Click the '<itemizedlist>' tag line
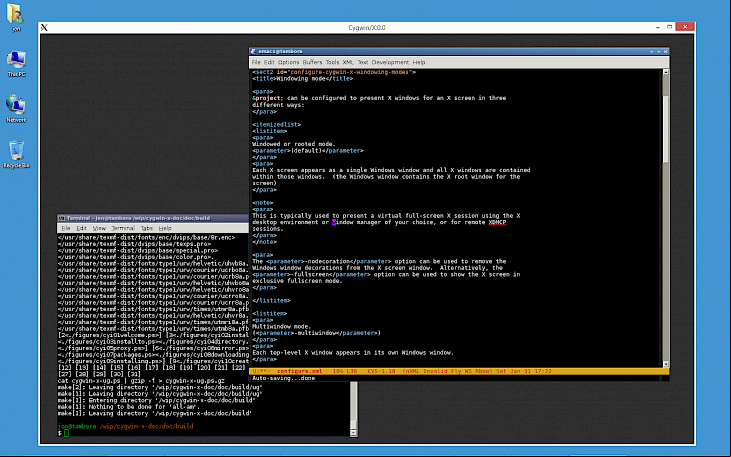This screenshot has height=457, width=731. coord(276,125)
